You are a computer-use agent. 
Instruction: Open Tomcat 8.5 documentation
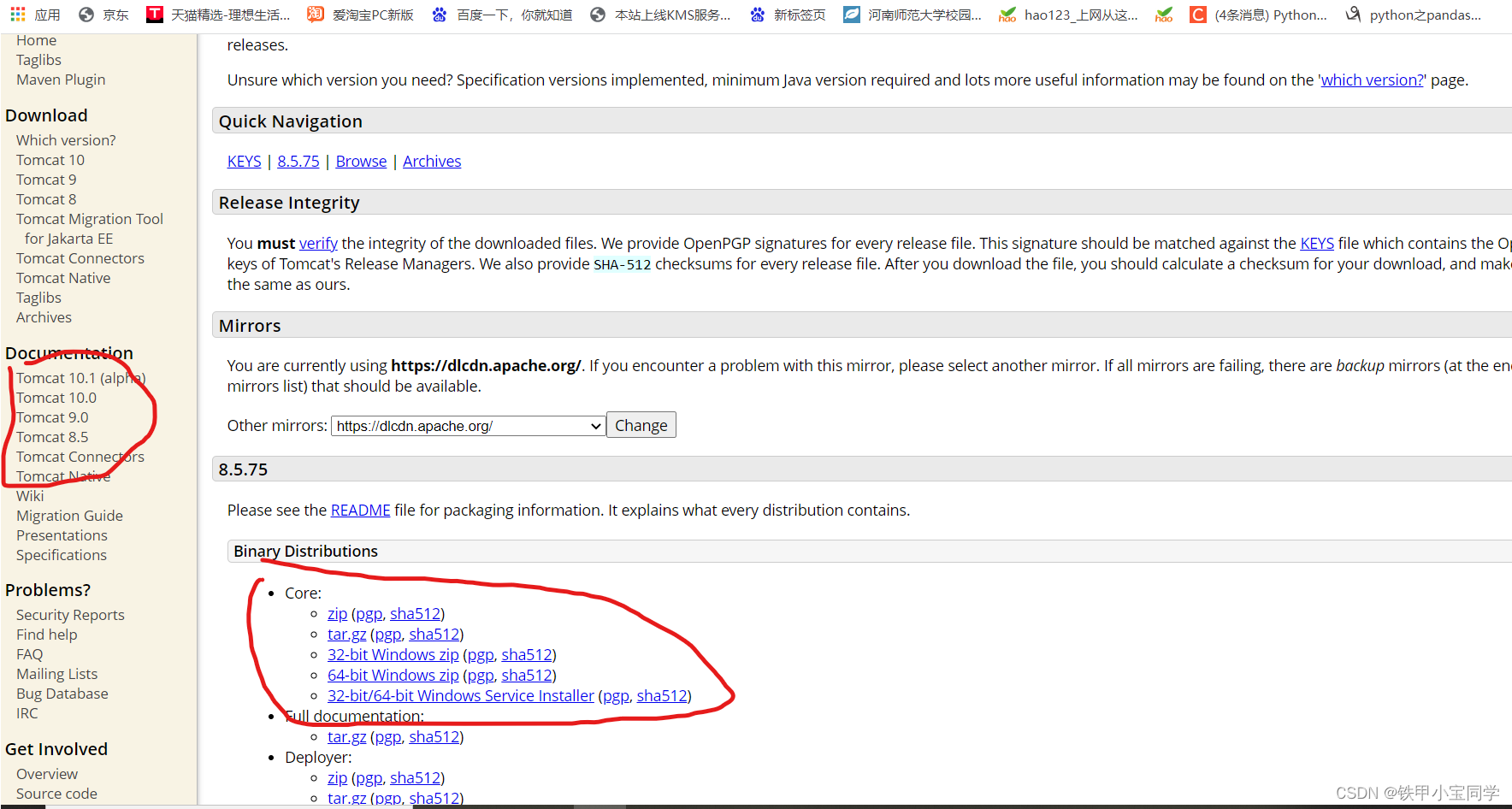[52, 437]
